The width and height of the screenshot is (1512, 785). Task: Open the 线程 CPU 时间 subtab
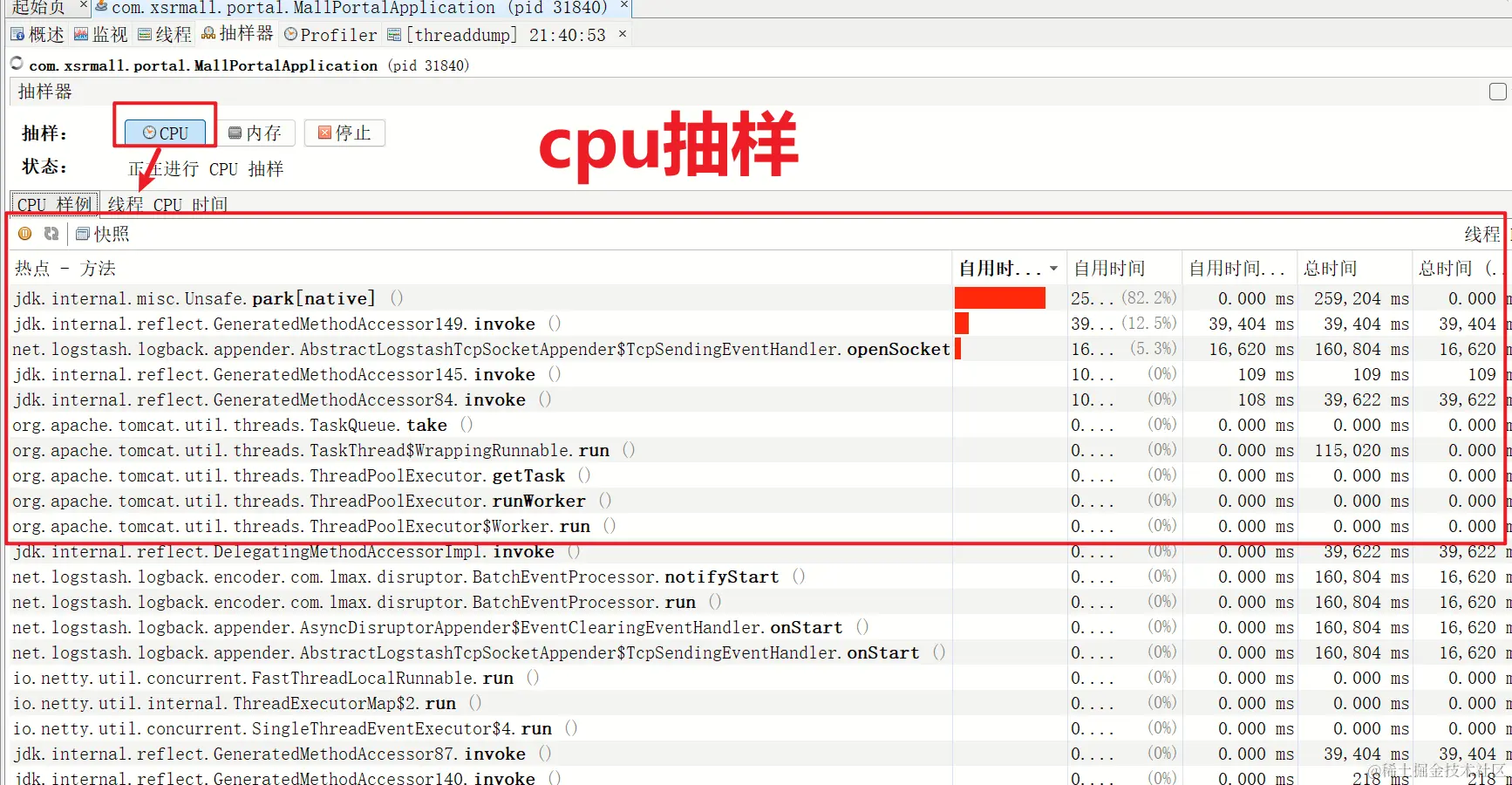(167, 203)
